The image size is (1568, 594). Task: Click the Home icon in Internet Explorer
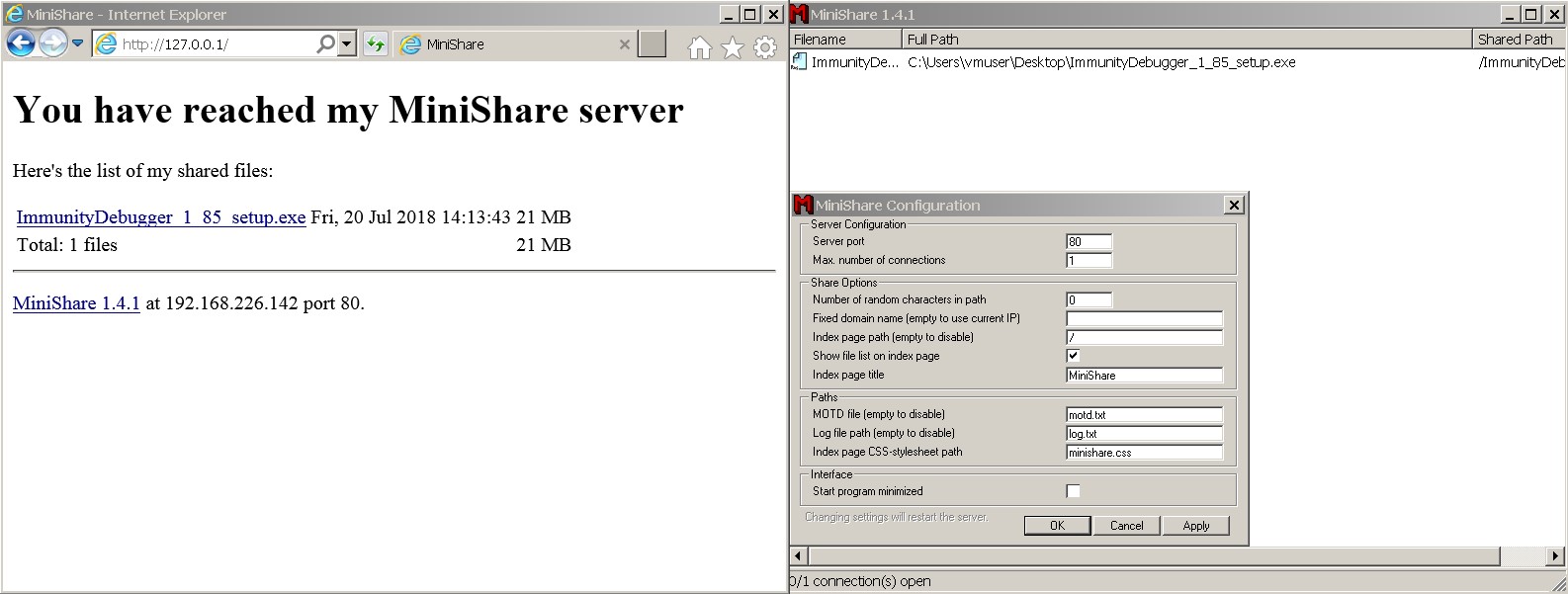700,47
